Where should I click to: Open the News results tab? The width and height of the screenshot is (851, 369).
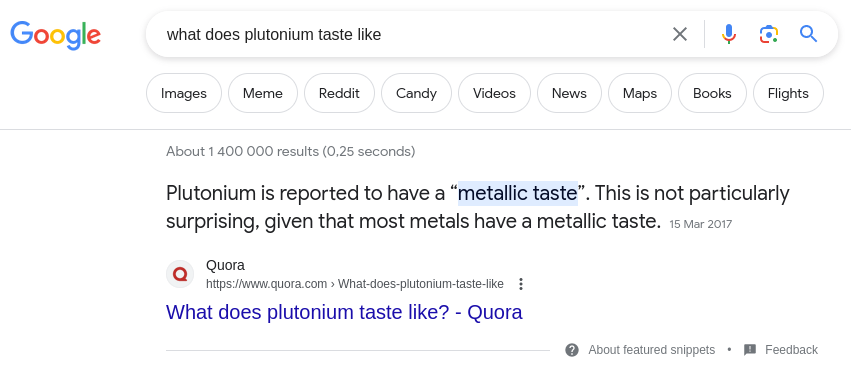click(x=569, y=93)
